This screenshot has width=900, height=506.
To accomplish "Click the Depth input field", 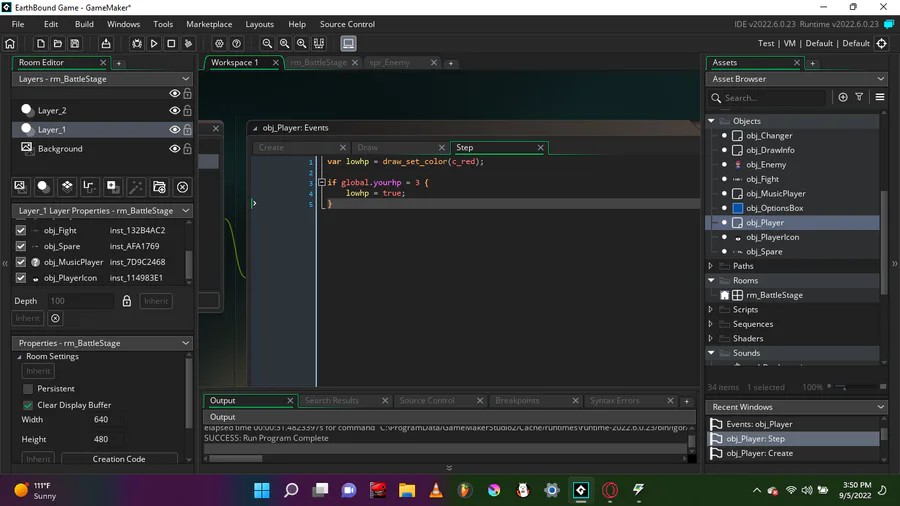I will pyautogui.click(x=80, y=301).
